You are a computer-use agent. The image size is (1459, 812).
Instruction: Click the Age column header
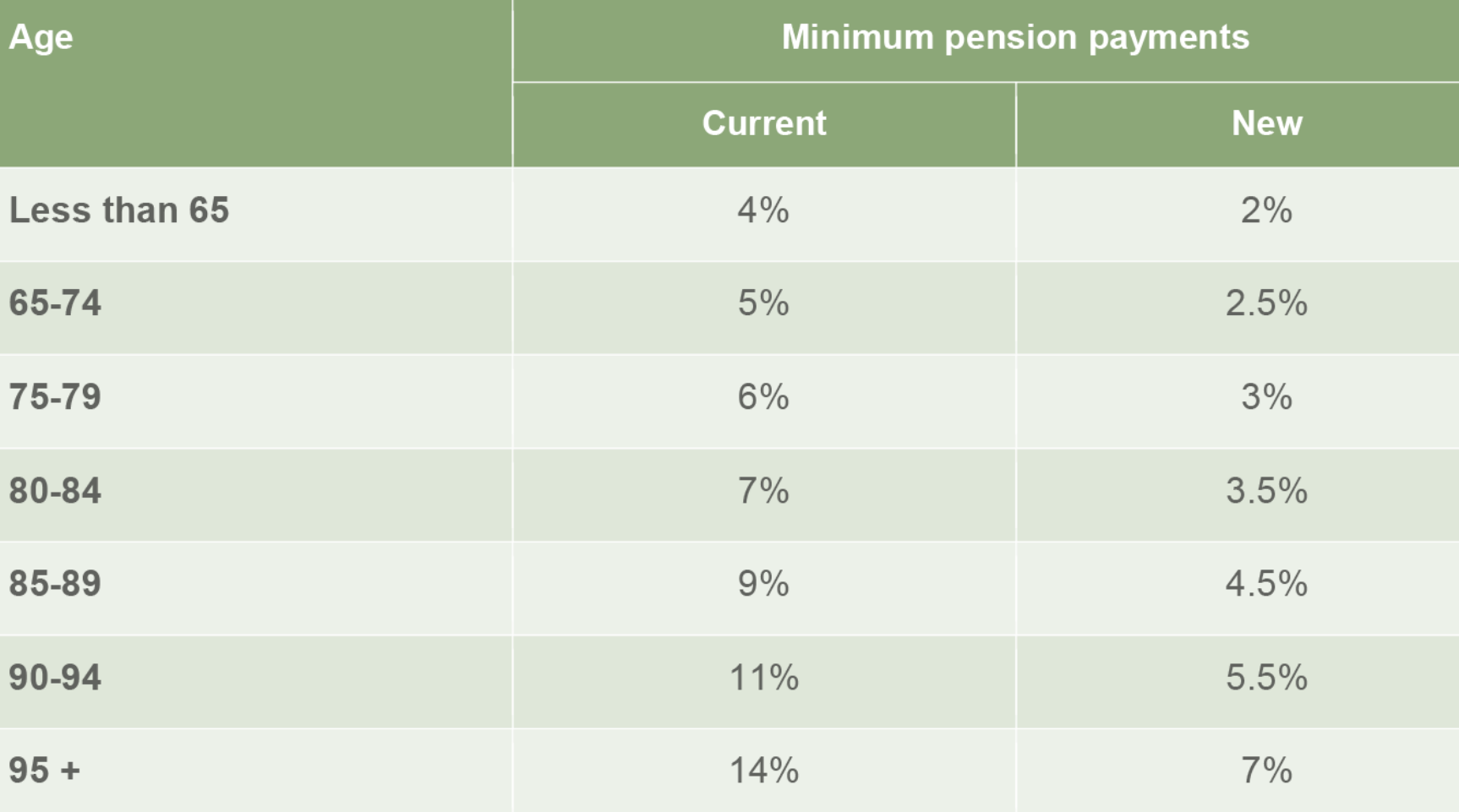(x=41, y=37)
